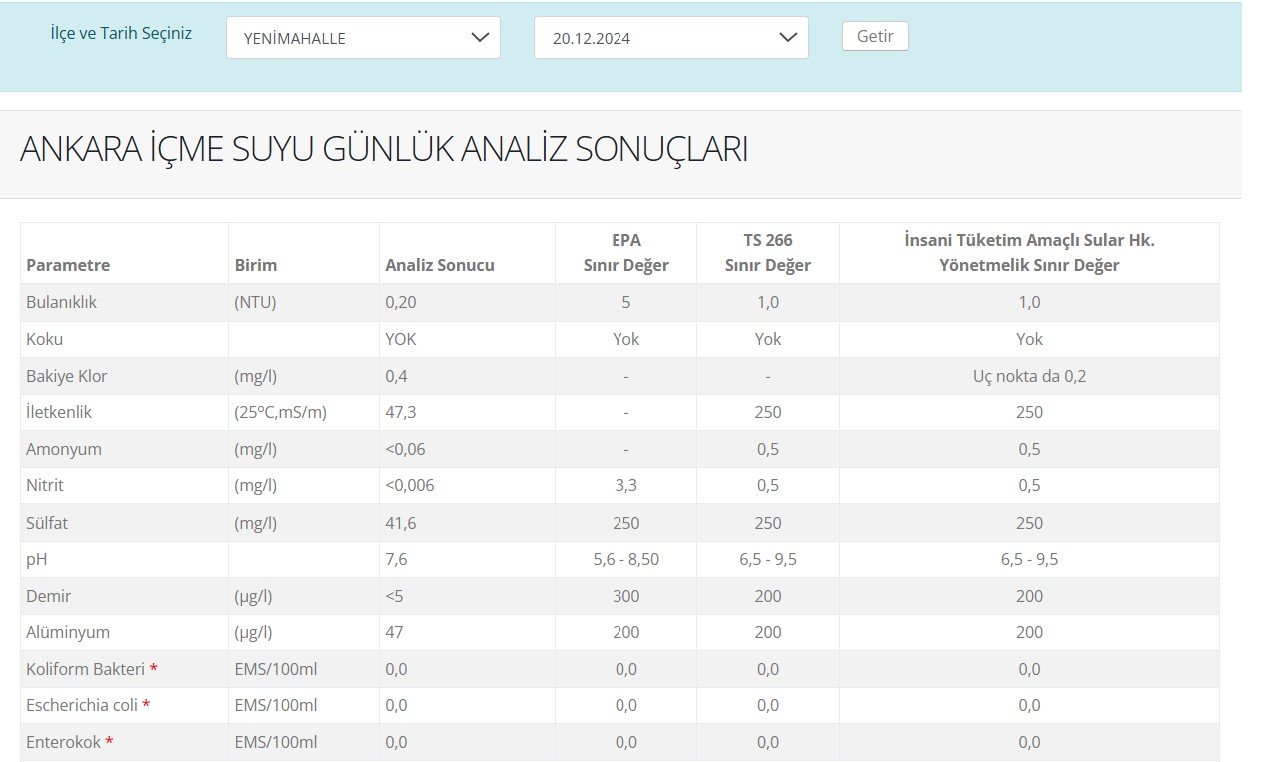This screenshot has width=1280, height=762.
Task: Click the Sülfat result value 41,6
Action: click(x=401, y=523)
